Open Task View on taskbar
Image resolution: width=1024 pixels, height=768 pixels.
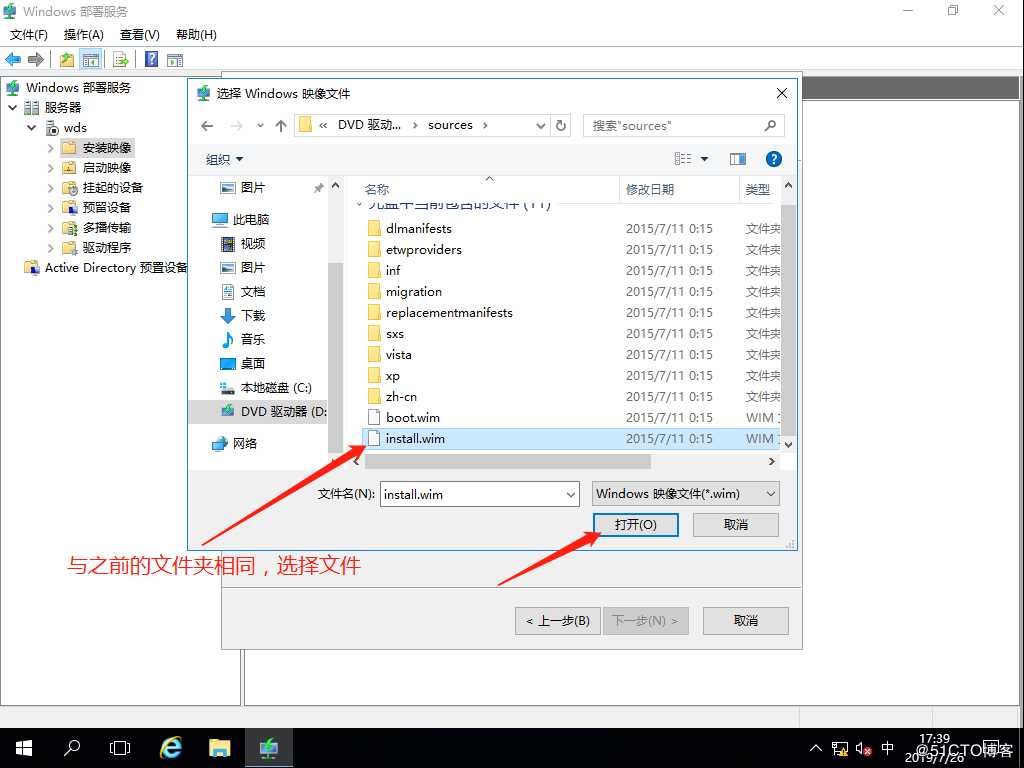click(x=120, y=748)
